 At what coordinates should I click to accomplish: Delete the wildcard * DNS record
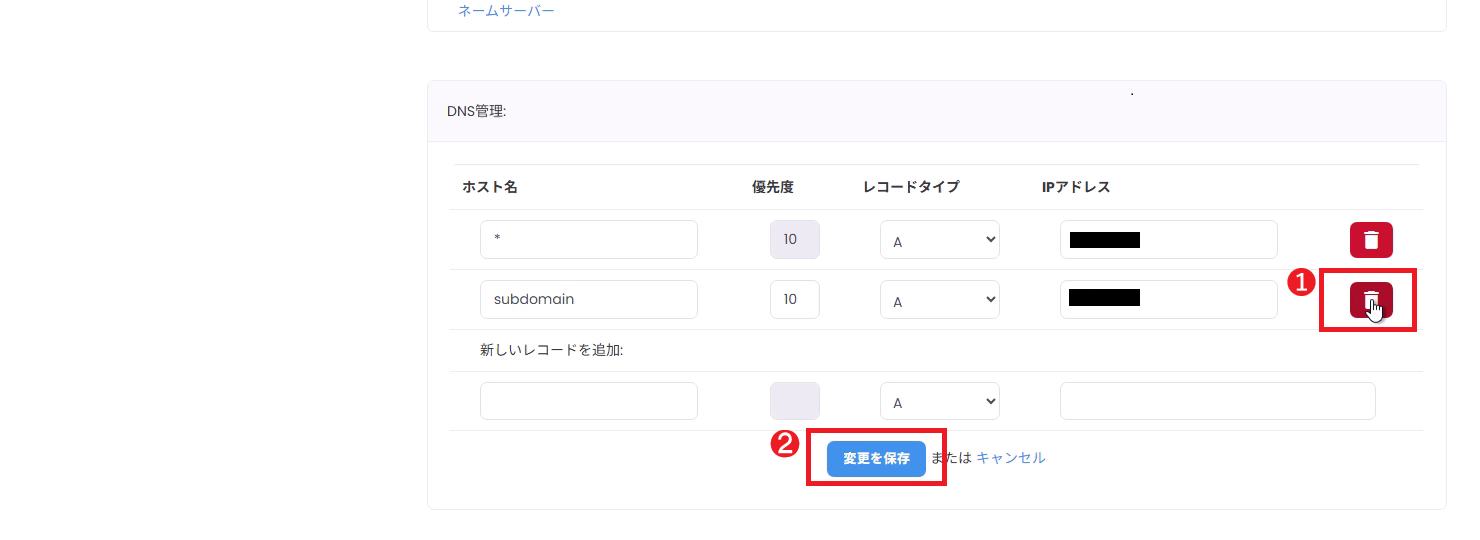click(x=1371, y=240)
